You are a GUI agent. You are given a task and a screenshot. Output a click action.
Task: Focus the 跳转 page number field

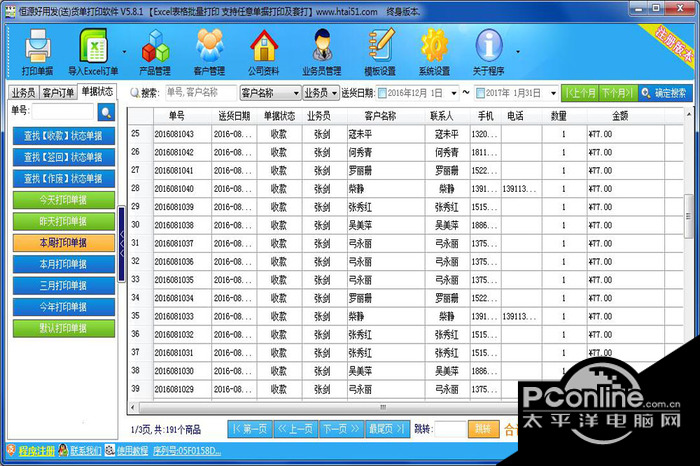pyautogui.click(x=450, y=429)
